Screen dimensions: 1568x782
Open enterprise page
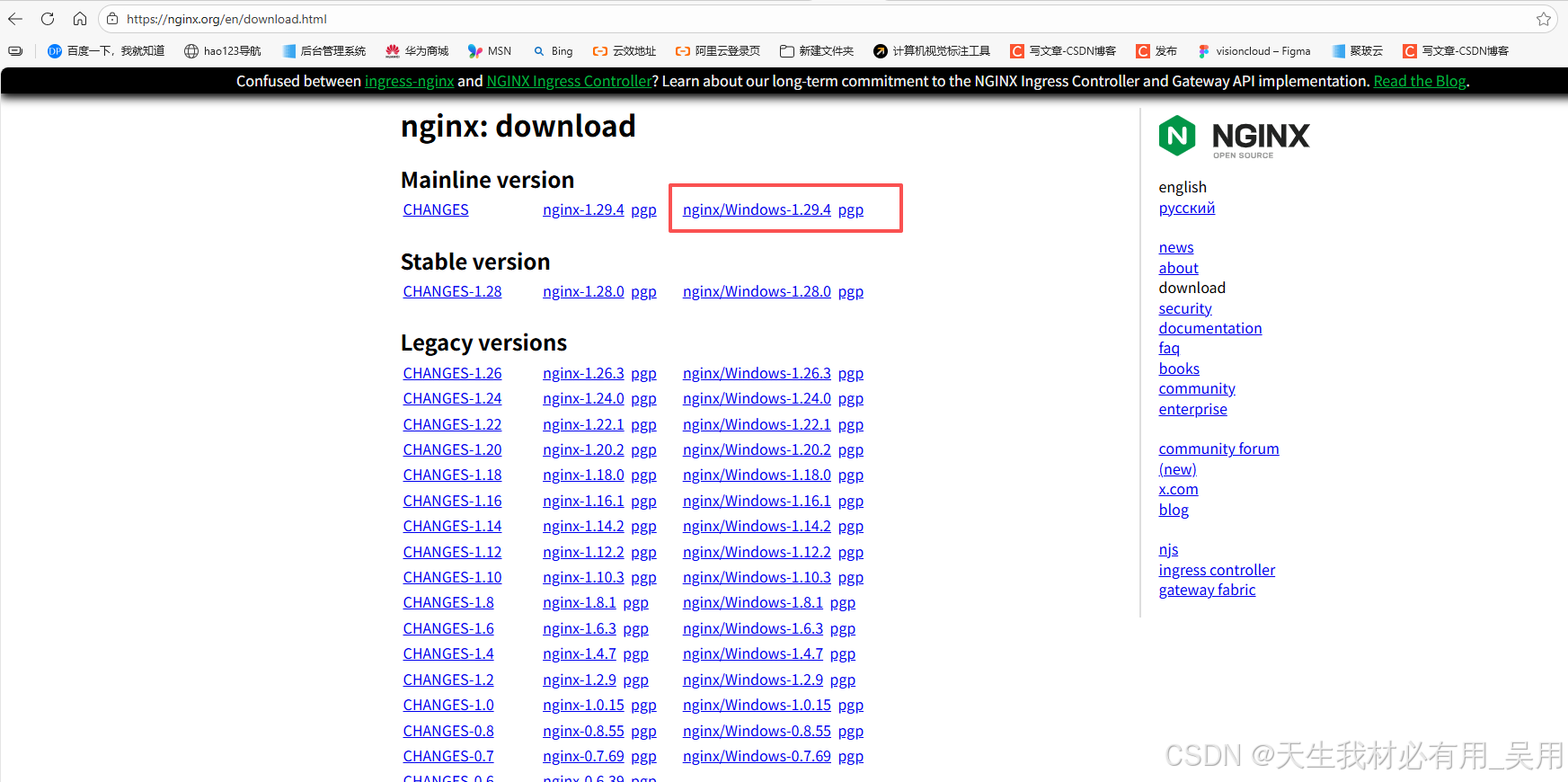[x=1192, y=409]
